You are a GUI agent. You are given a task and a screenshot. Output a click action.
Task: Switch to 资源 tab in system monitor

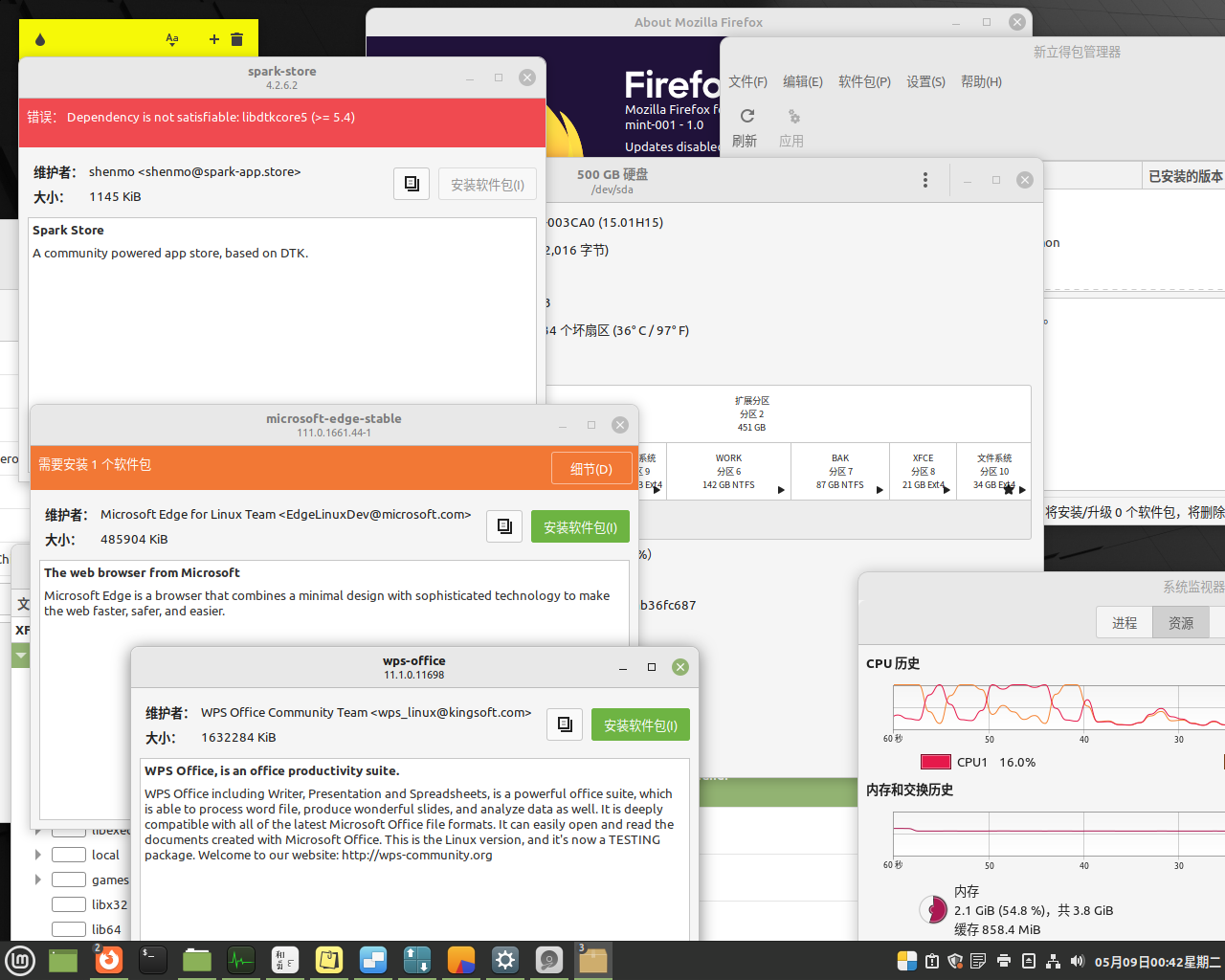pyautogui.click(x=1181, y=623)
